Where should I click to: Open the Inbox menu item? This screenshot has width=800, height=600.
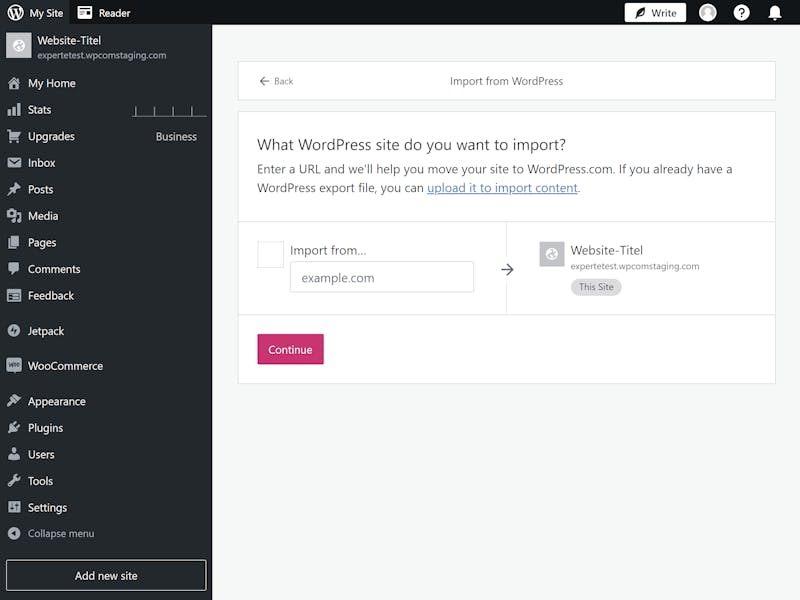[x=41, y=163]
